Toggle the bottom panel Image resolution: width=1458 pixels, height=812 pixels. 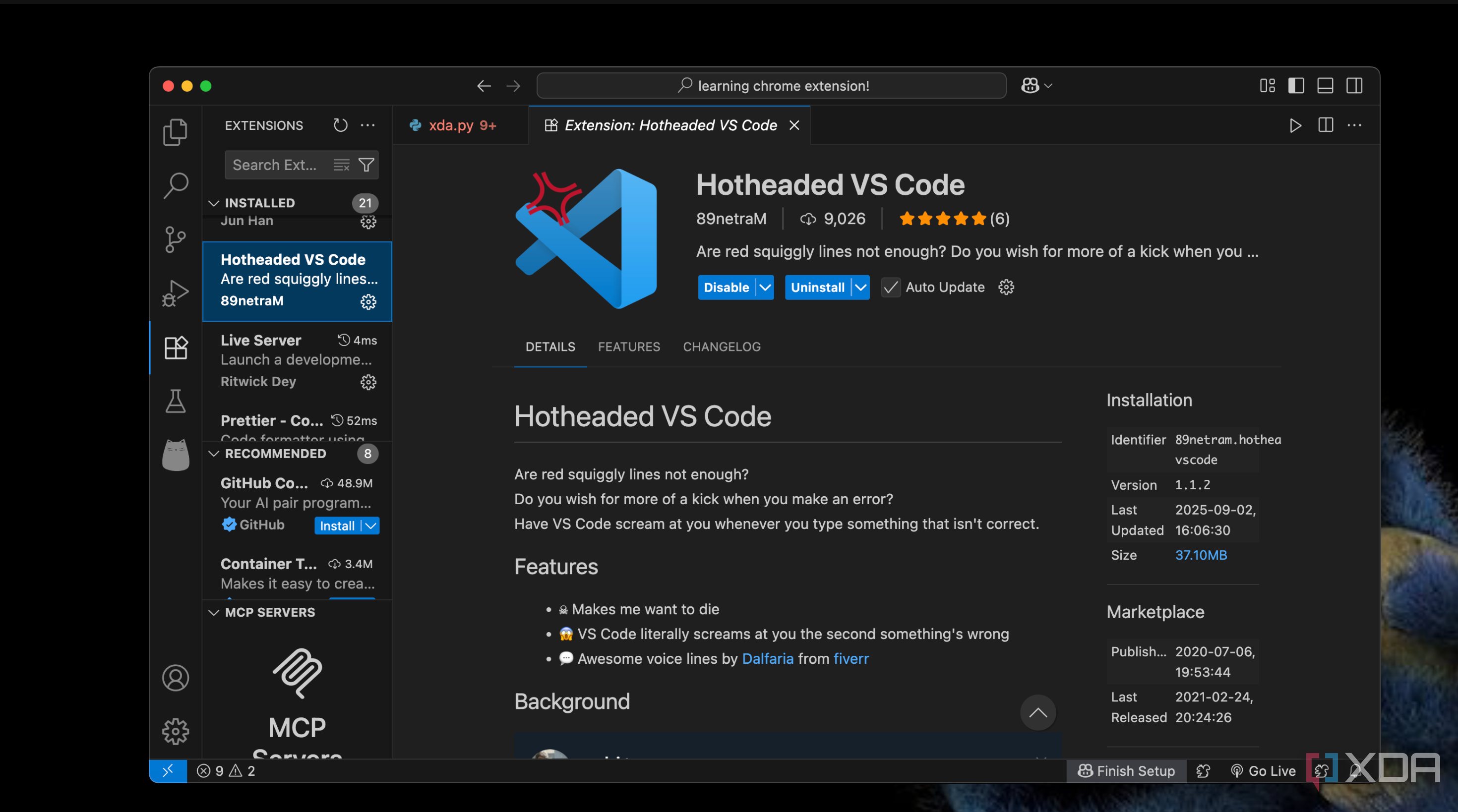tap(1326, 86)
